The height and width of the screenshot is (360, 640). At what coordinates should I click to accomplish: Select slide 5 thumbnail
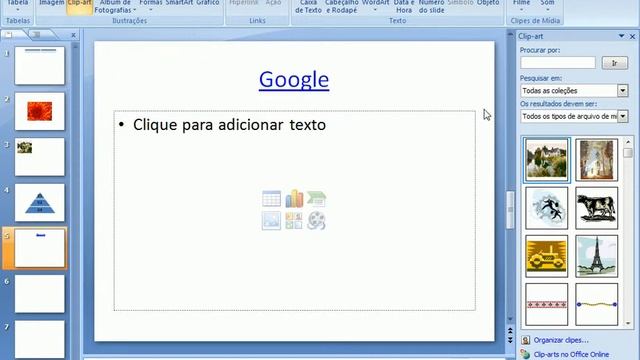click(x=40, y=248)
